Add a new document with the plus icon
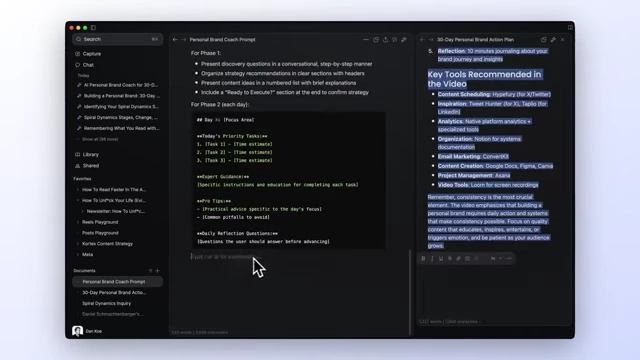 pos(158,271)
